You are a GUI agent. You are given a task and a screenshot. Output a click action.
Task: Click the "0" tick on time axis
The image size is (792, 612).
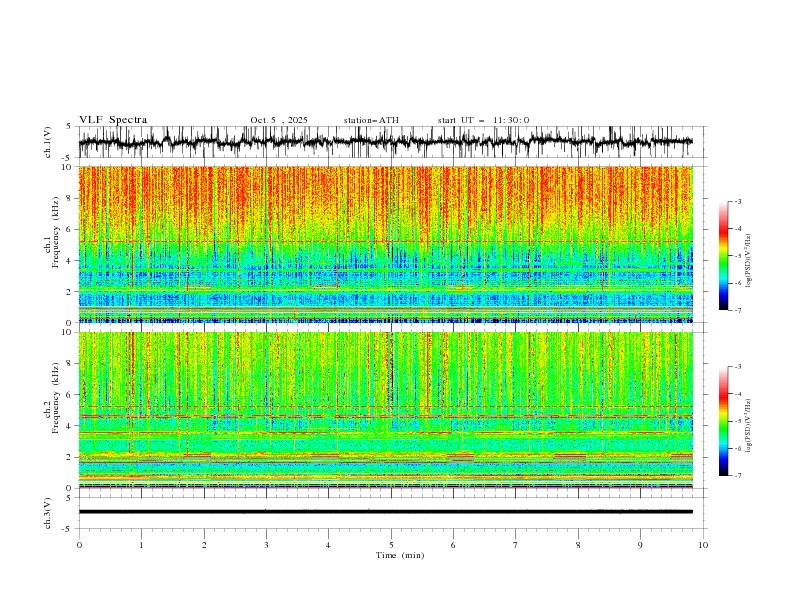click(79, 545)
